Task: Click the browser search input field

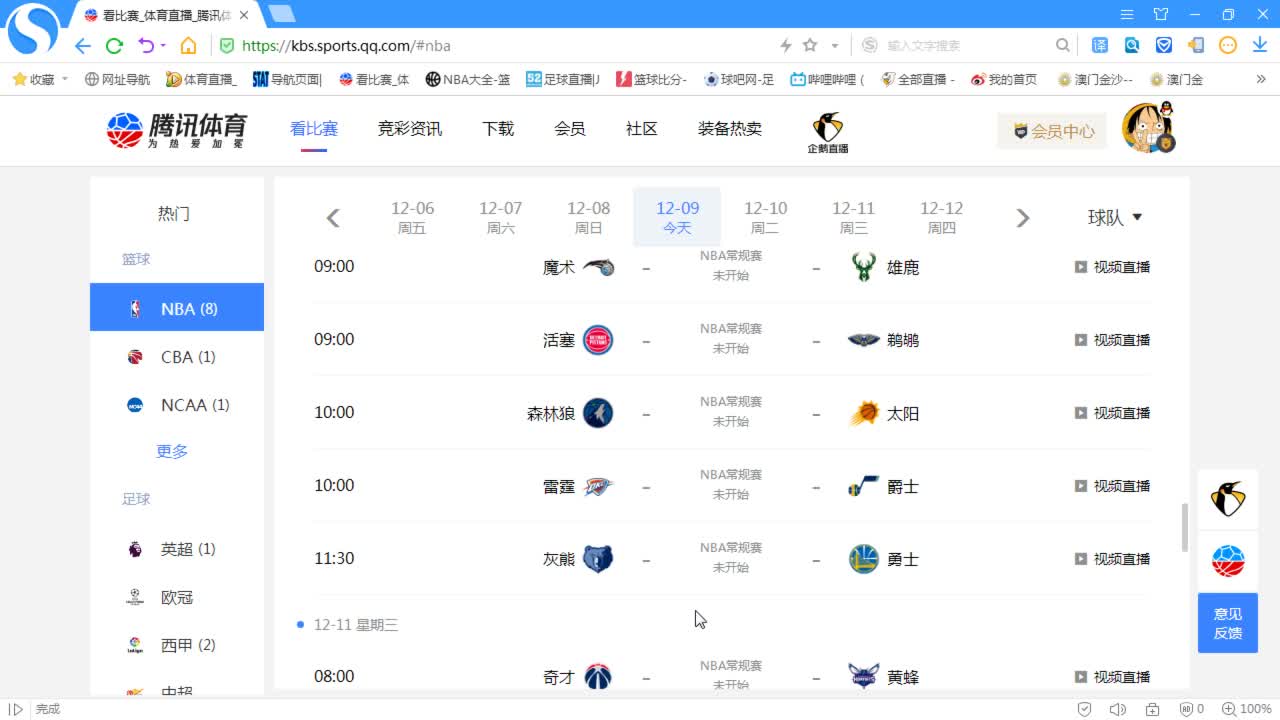Action: point(965,45)
